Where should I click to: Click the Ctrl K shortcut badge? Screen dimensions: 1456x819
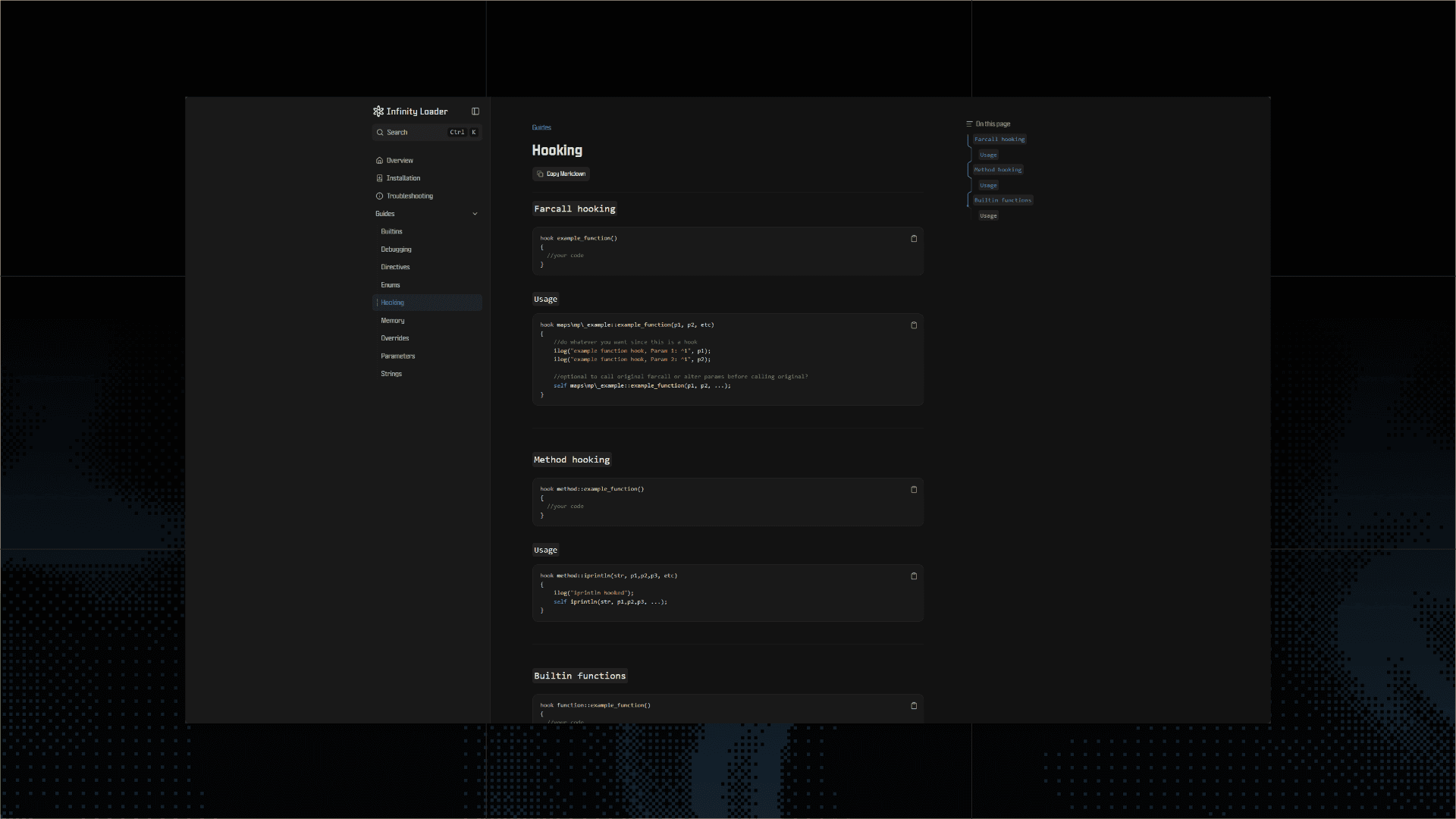(x=463, y=133)
